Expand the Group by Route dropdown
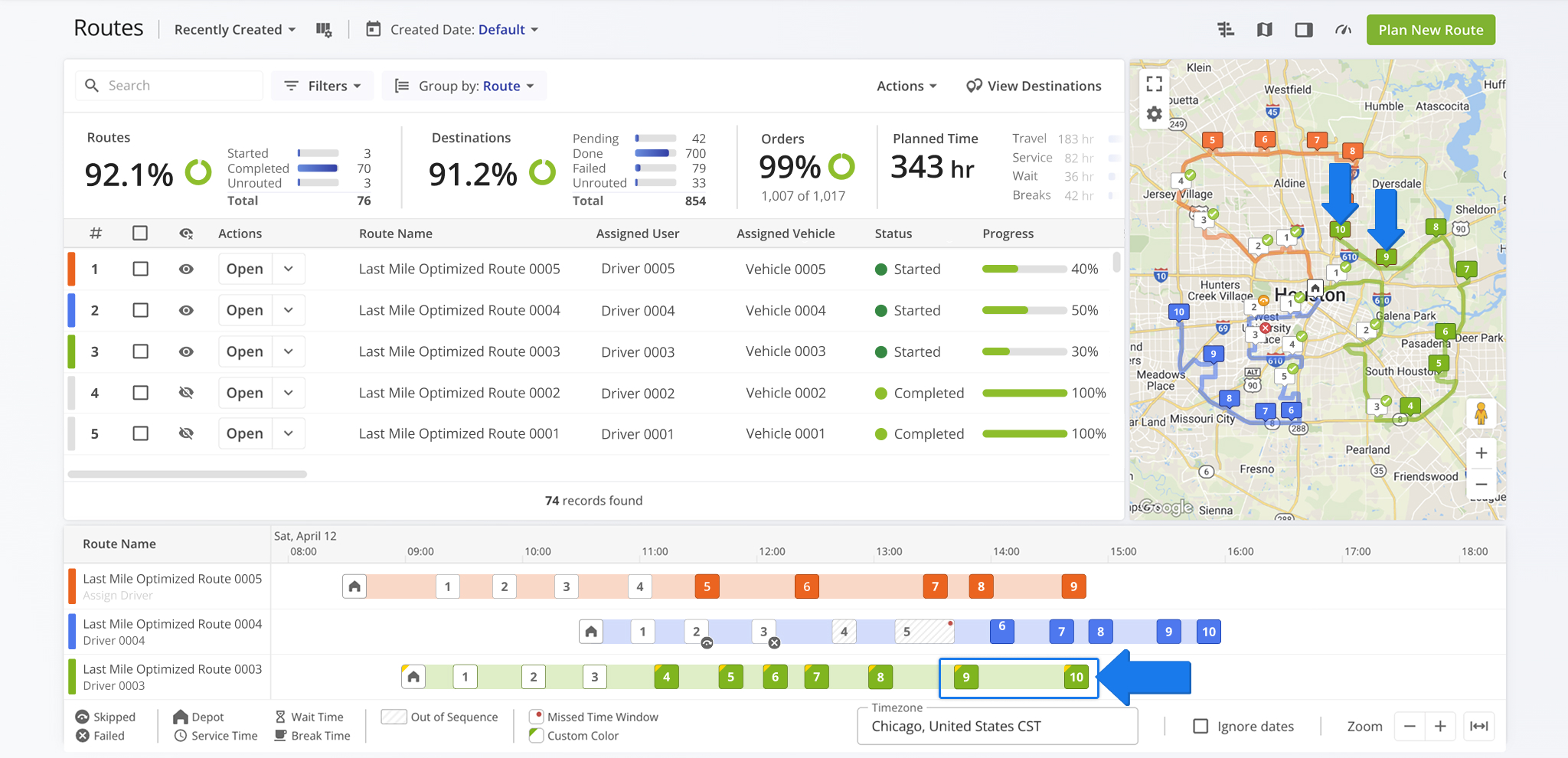 [x=463, y=85]
